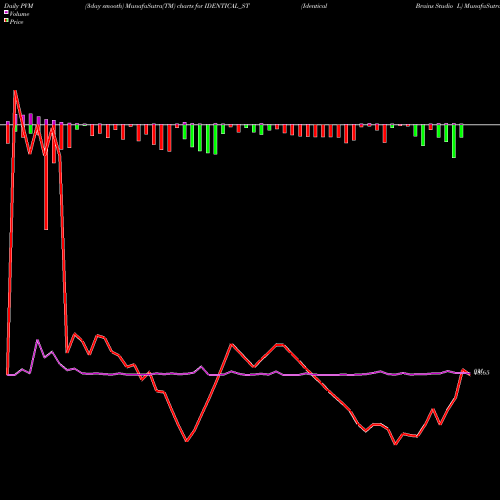Click the Price legend label
This screenshot has height=500, width=500.
(x=16, y=22)
